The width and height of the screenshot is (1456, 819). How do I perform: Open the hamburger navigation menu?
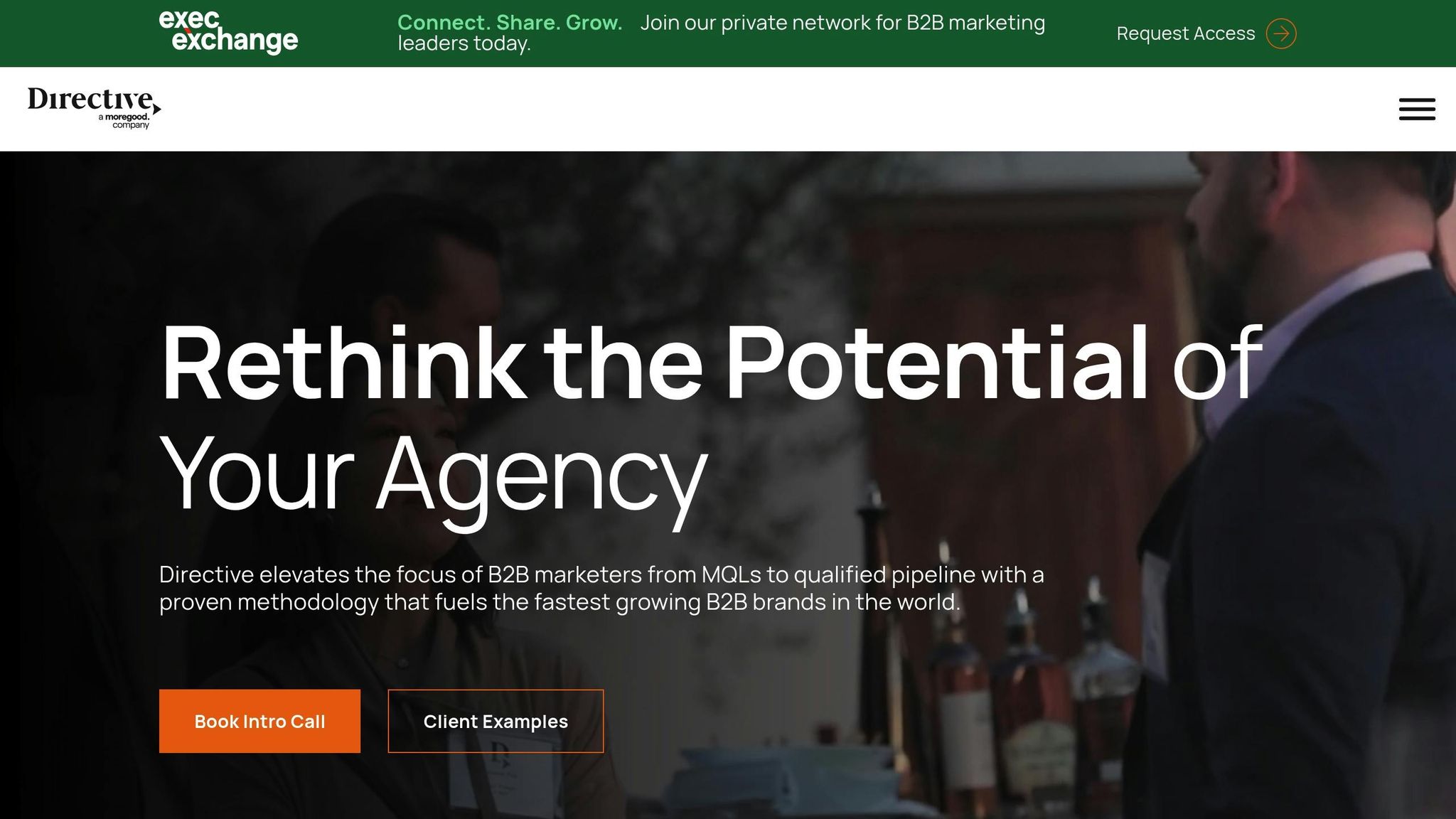[x=1416, y=109]
